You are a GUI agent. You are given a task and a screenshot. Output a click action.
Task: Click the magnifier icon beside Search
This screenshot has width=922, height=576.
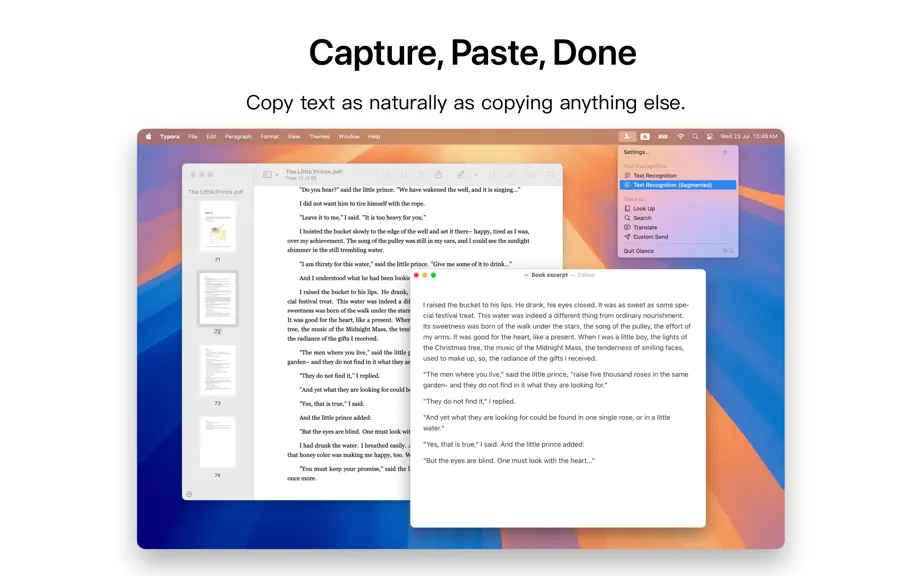(x=627, y=218)
